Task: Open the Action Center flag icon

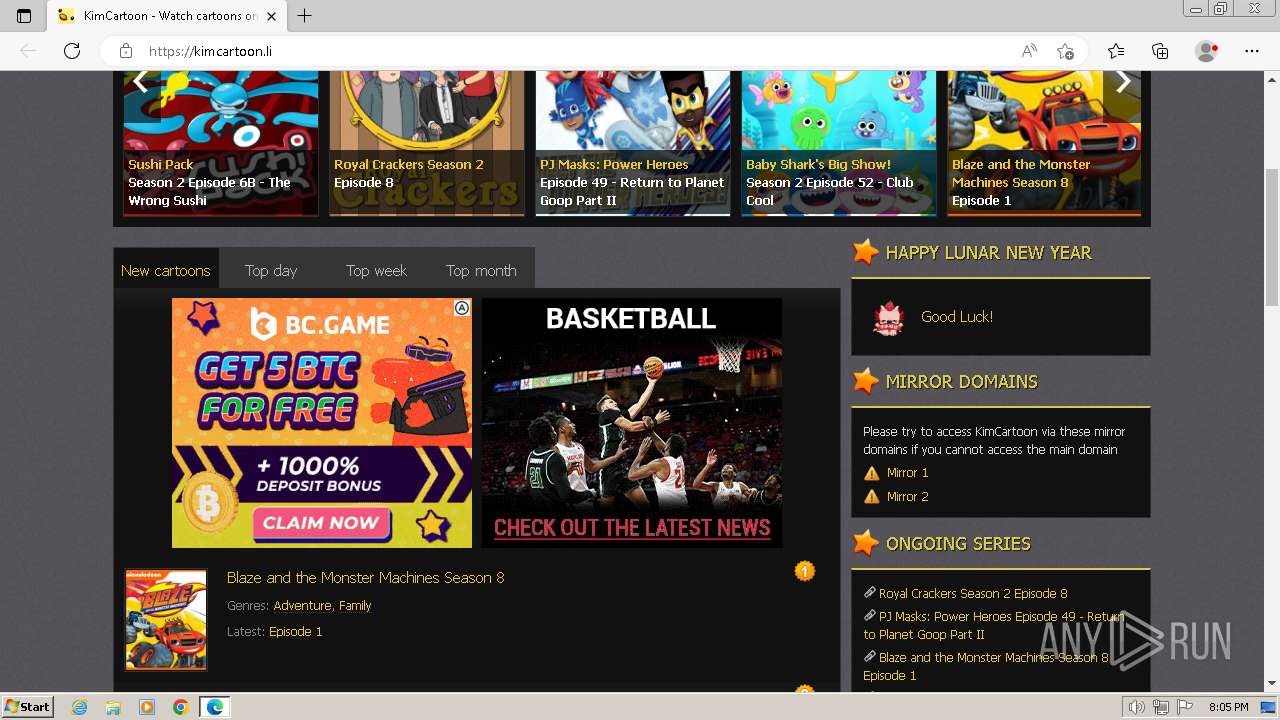Action: [x=1185, y=707]
